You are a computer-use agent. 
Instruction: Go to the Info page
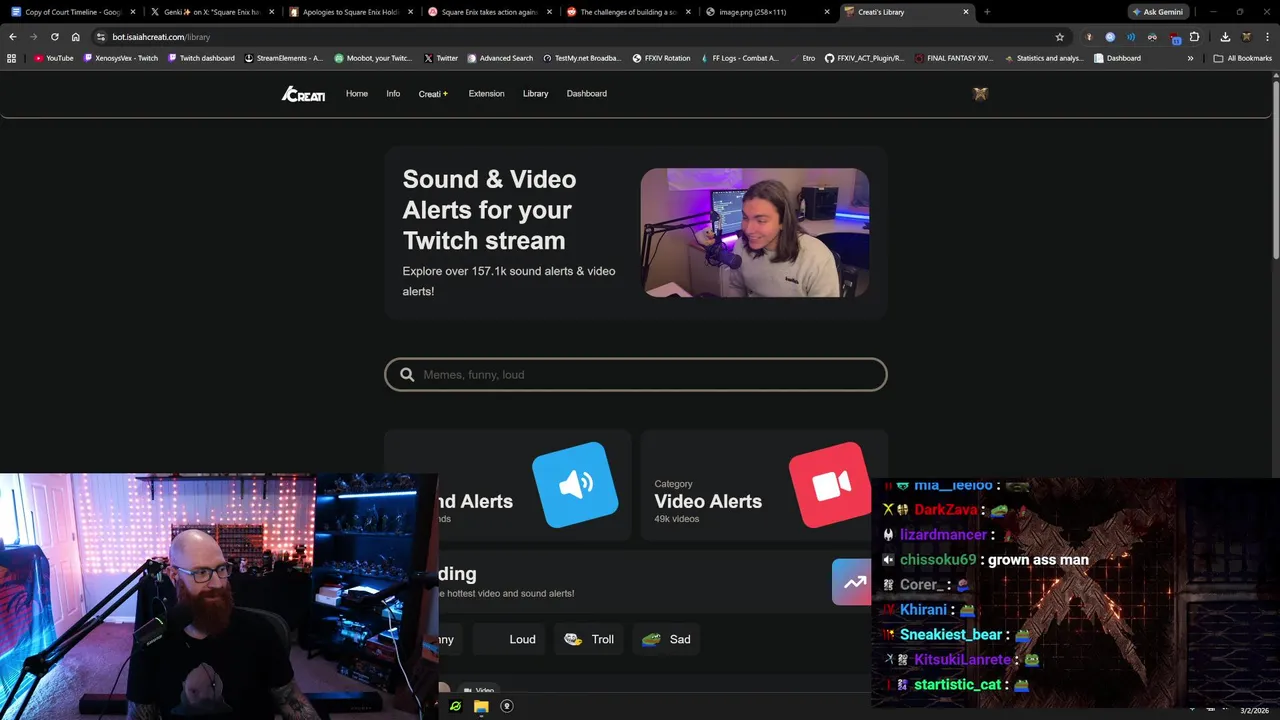393,94
